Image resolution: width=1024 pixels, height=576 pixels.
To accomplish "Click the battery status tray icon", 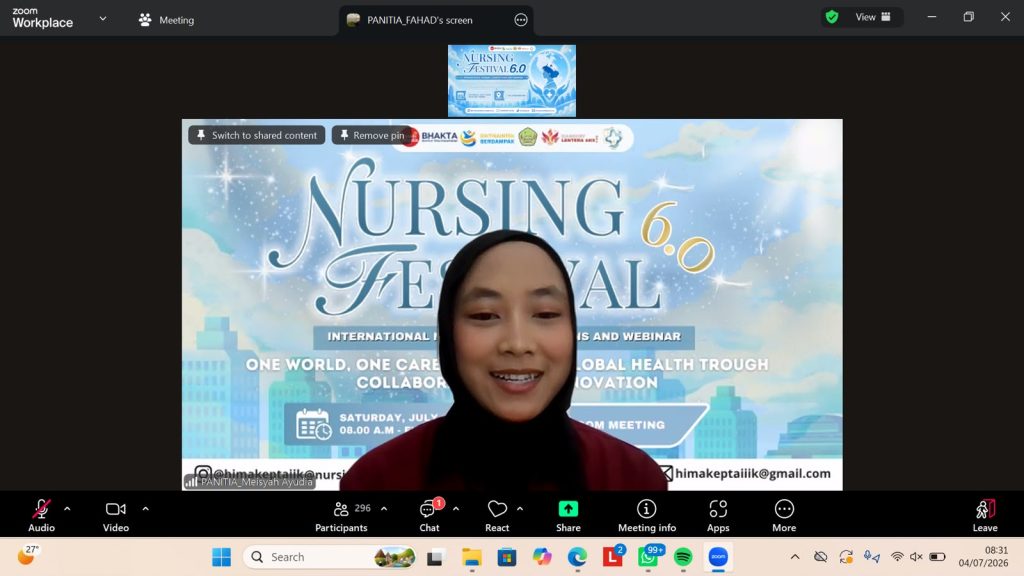I will [x=937, y=557].
